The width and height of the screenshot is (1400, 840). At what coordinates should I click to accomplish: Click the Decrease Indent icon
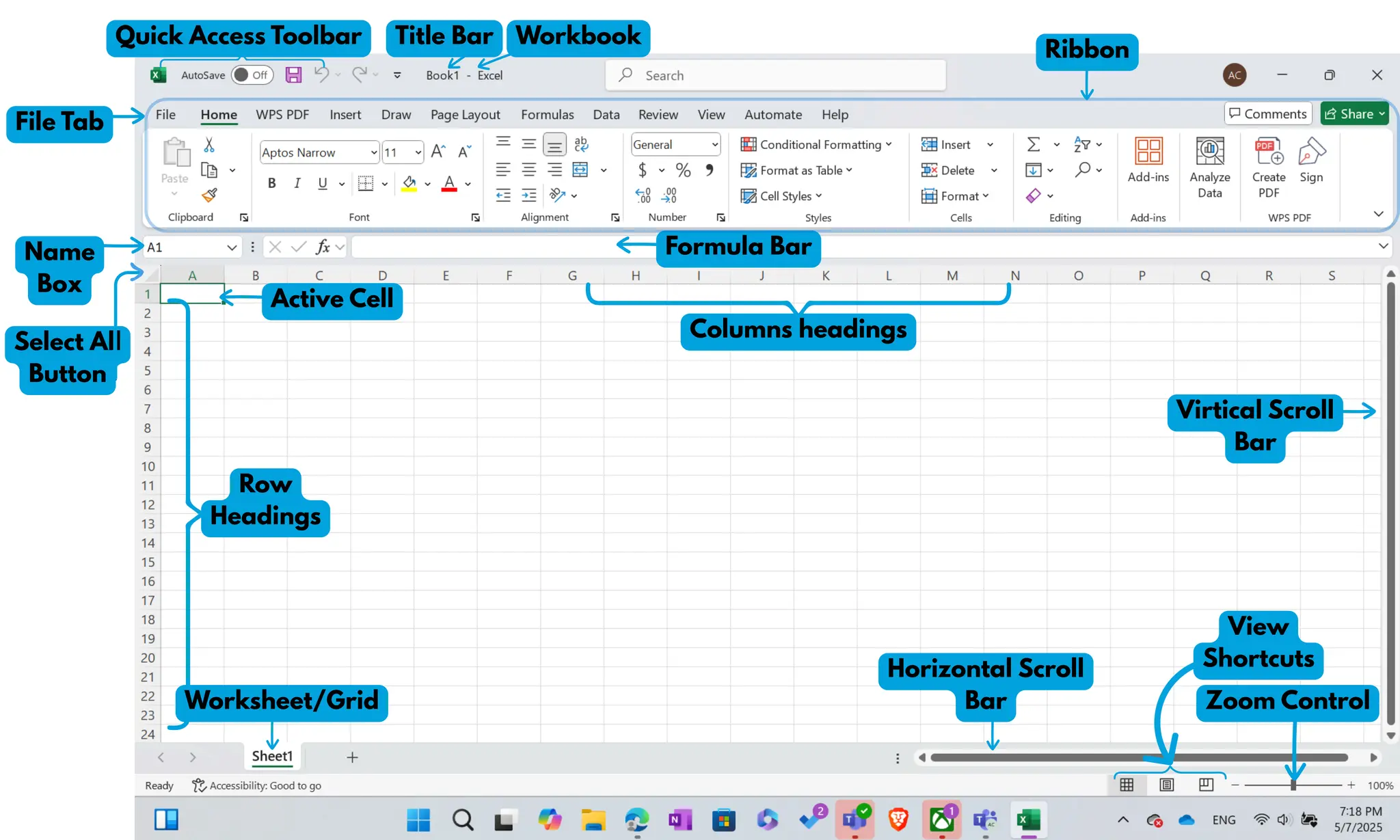pyautogui.click(x=503, y=195)
